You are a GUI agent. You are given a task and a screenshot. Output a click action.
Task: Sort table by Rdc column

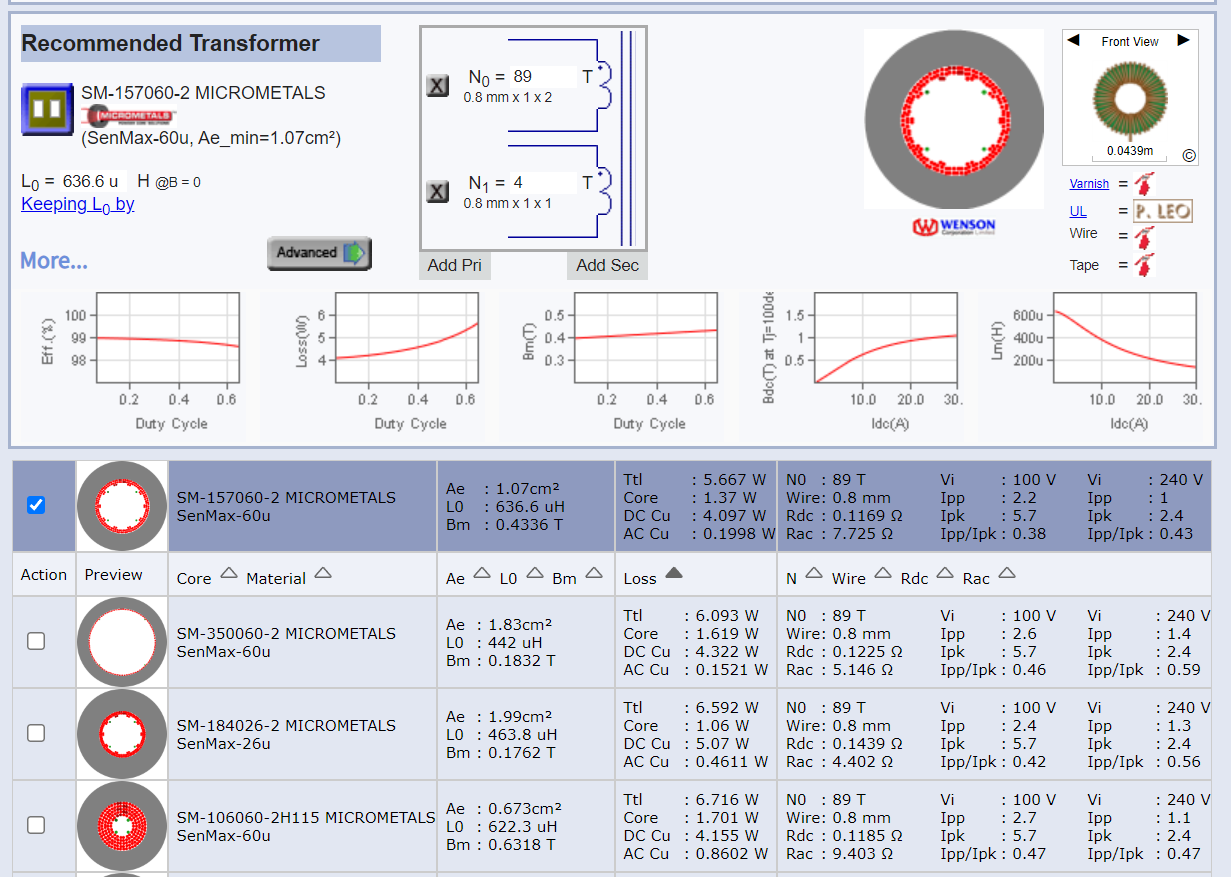(946, 574)
